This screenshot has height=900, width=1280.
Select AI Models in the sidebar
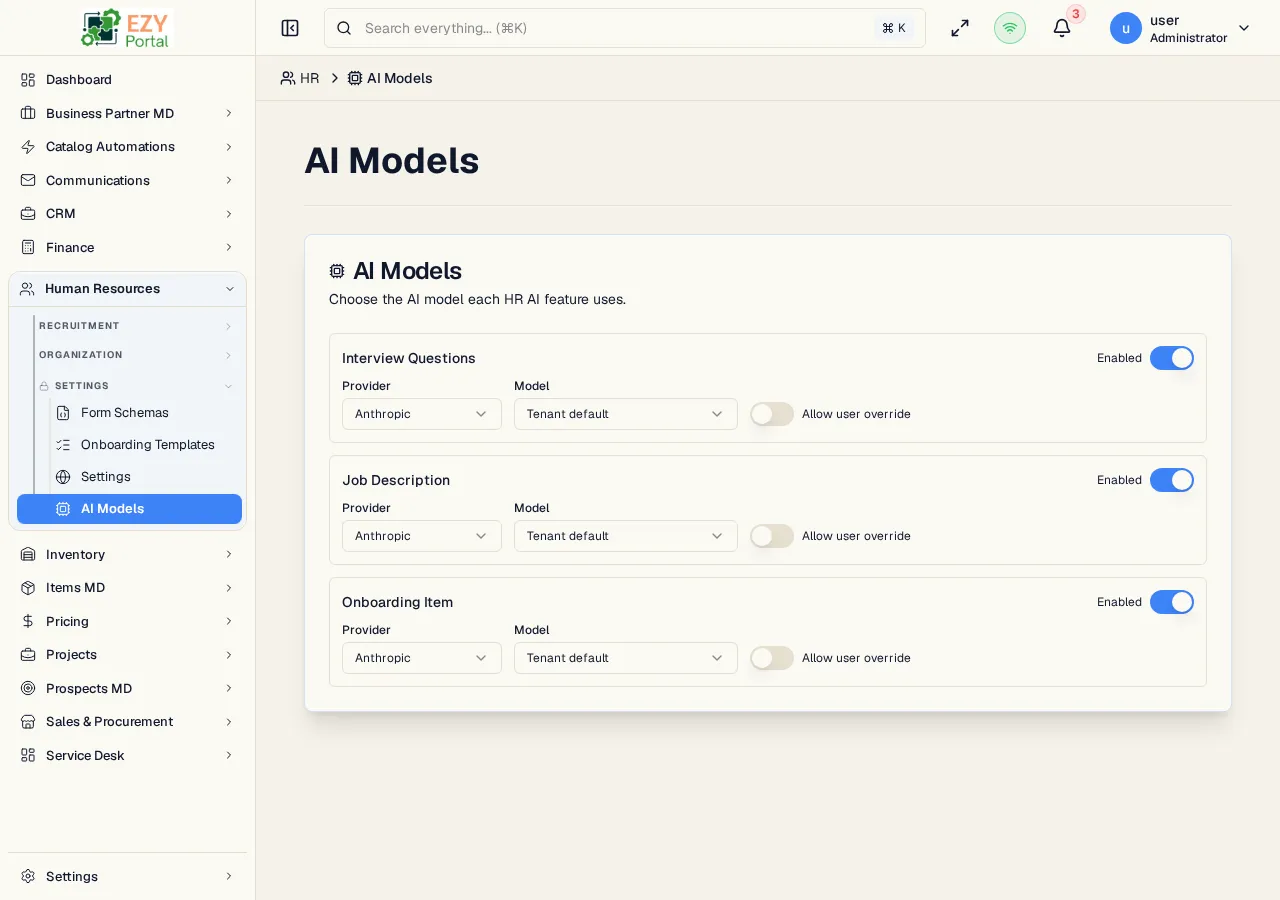pyautogui.click(x=130, y=509)
